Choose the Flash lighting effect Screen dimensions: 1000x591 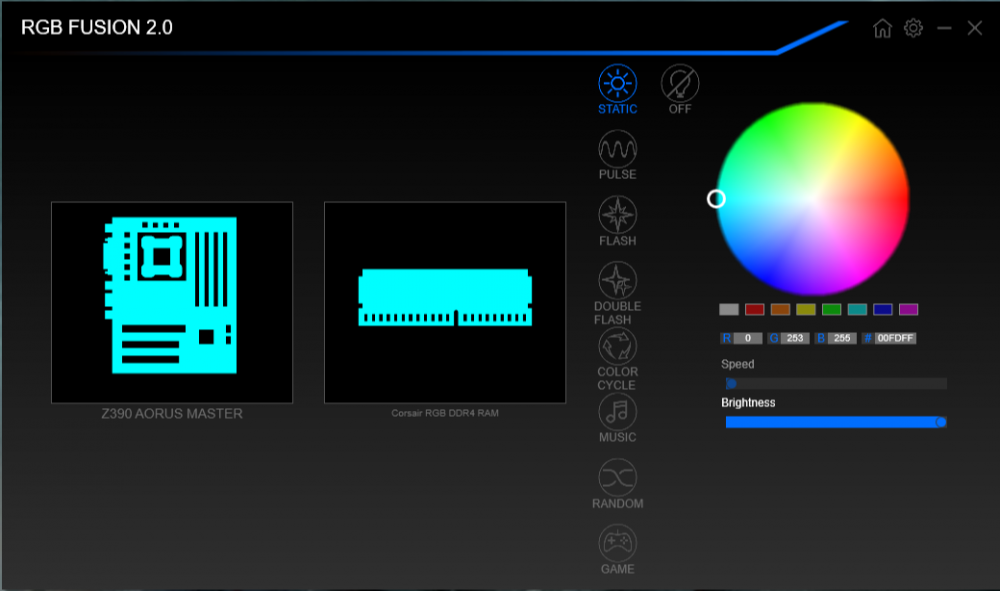click(x=617, y=215)
